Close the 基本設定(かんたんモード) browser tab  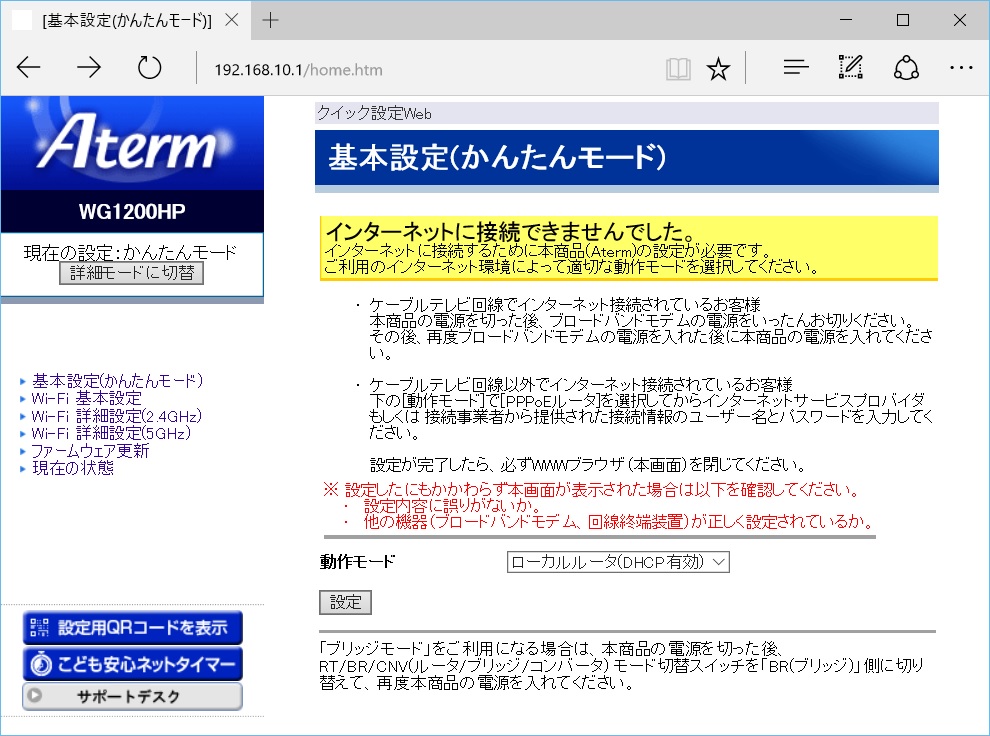coord(232,20)
